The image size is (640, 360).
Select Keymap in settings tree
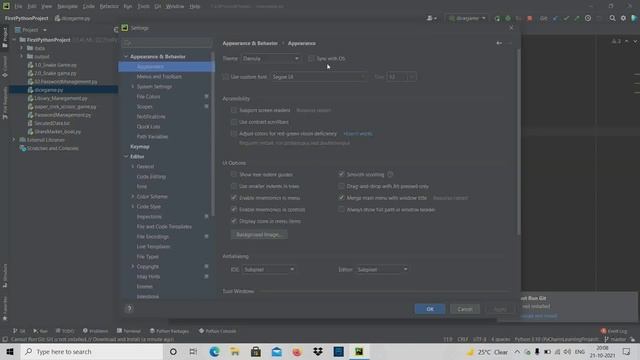(140, 147)
